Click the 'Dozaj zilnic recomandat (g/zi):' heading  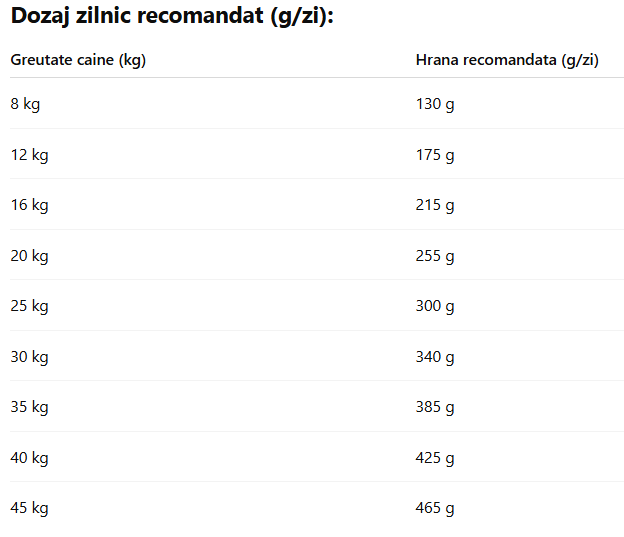tap(172, 17)
